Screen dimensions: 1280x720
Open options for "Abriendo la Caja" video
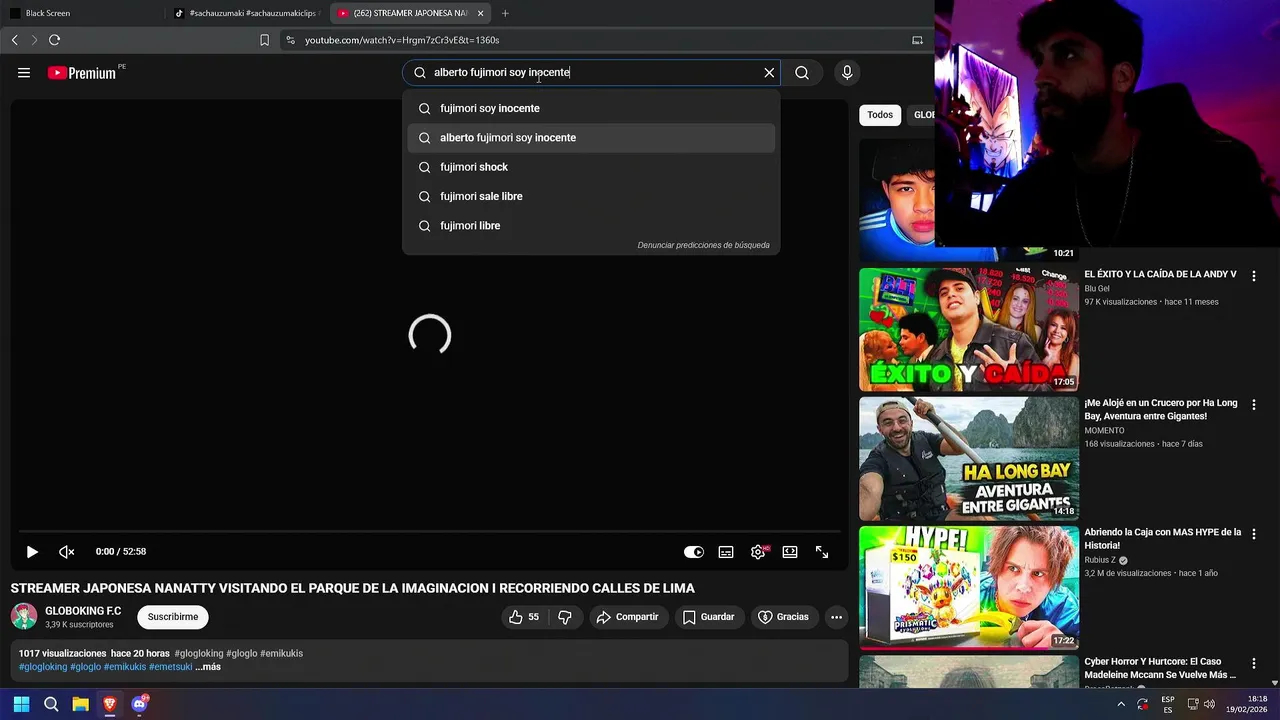tap(1254, 534)
